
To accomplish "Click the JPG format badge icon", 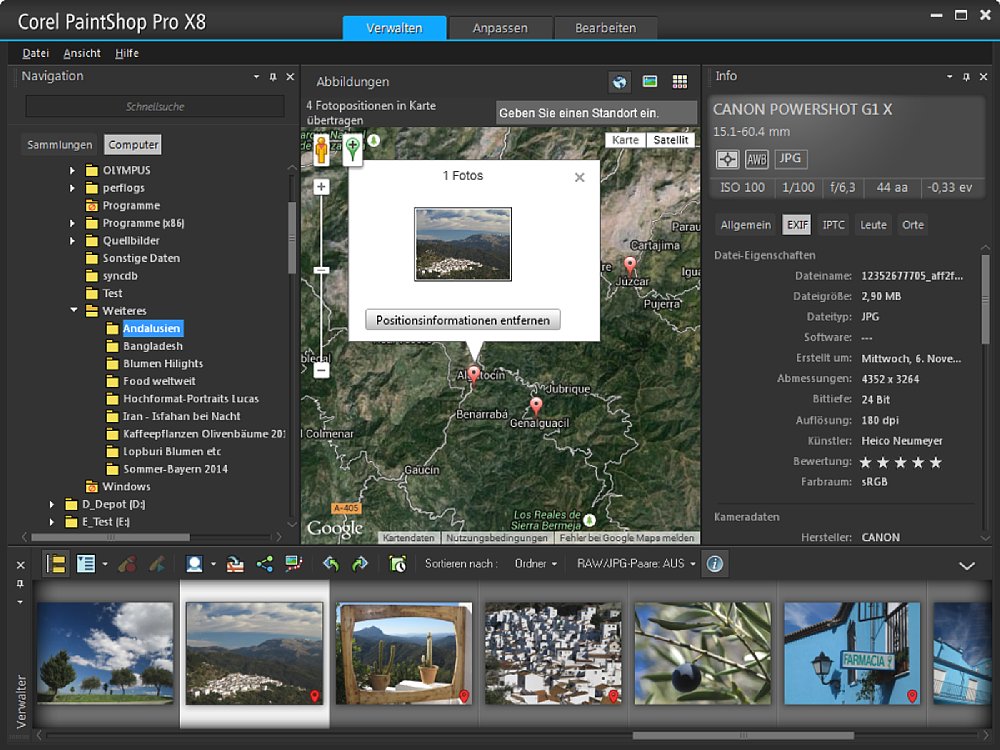I will 791,159.
